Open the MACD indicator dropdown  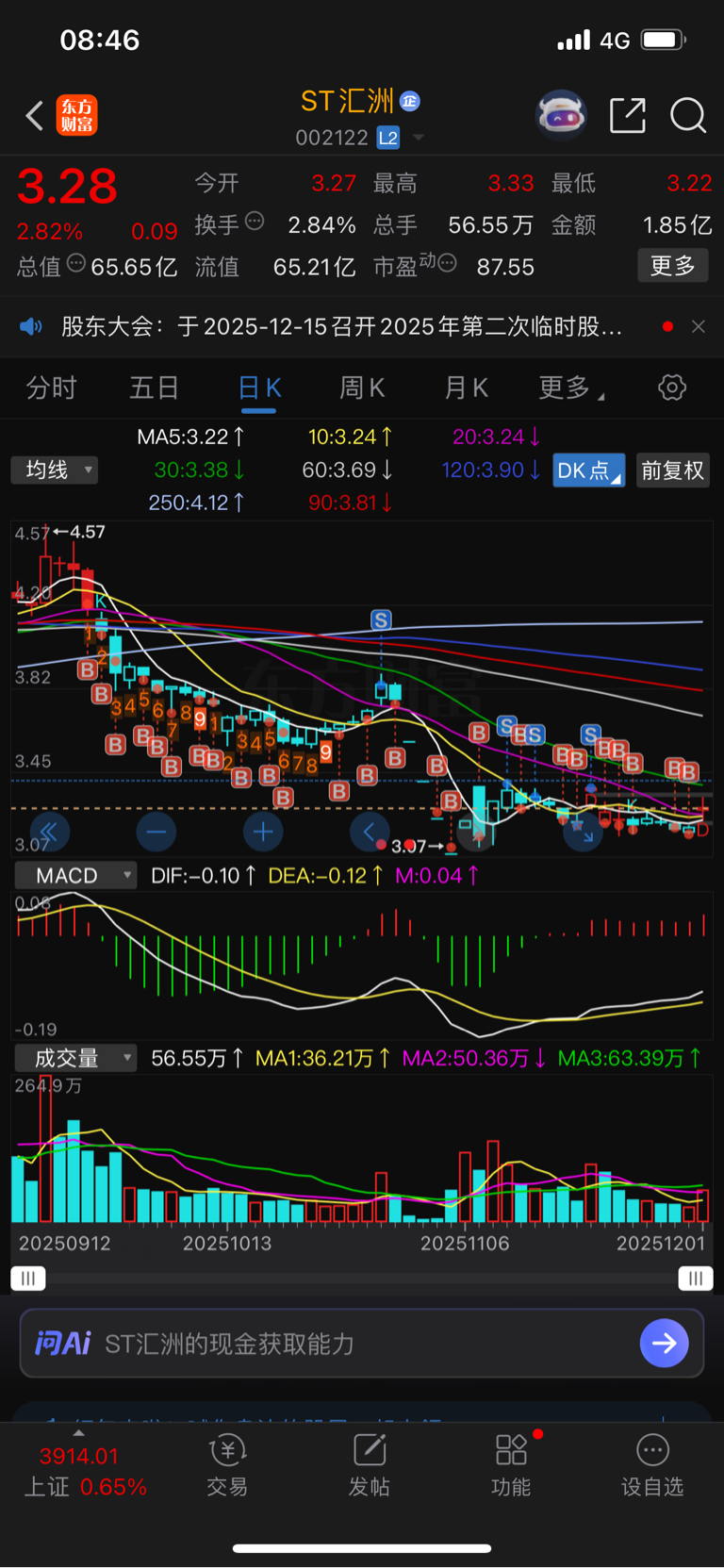[x=75, y=876]
